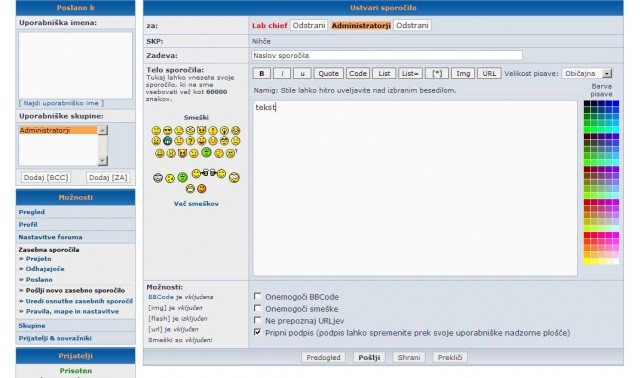640x378 pixels.
Task: Insert the round horned evil smiley
Action: coord(202,130)
